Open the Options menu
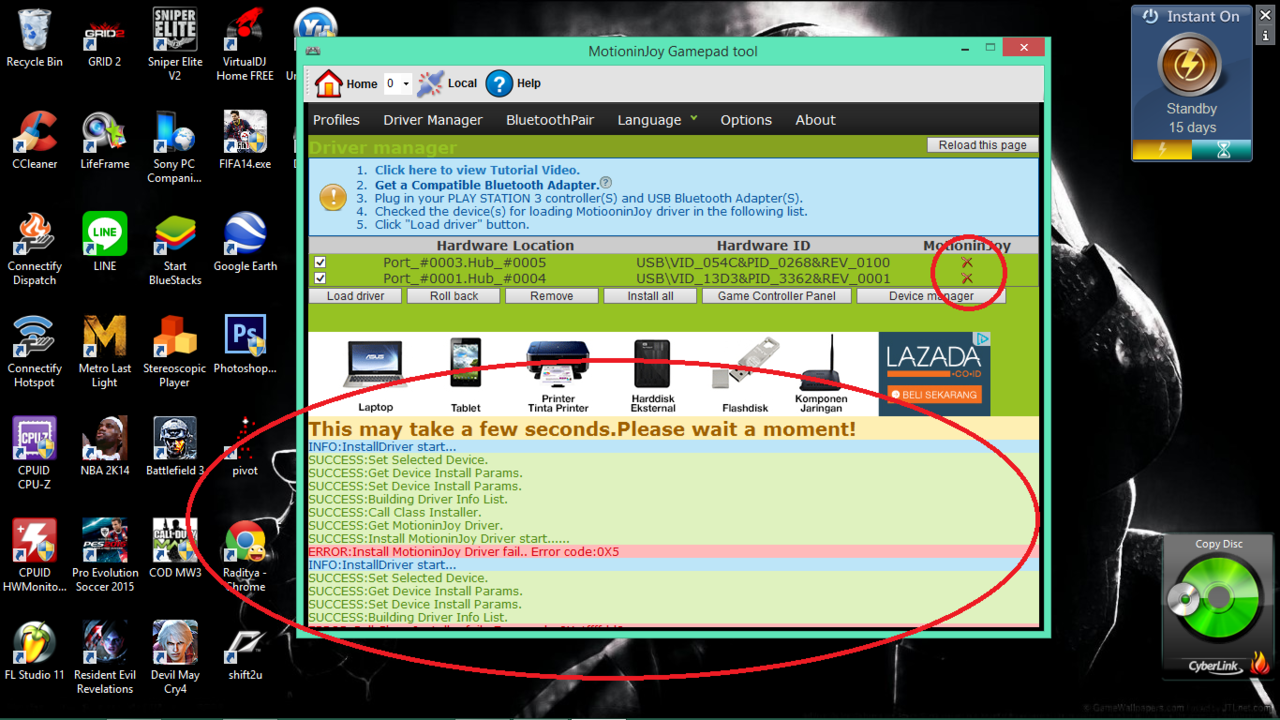The width and height of the screenshot is (1280, 720). click(746, 120)
